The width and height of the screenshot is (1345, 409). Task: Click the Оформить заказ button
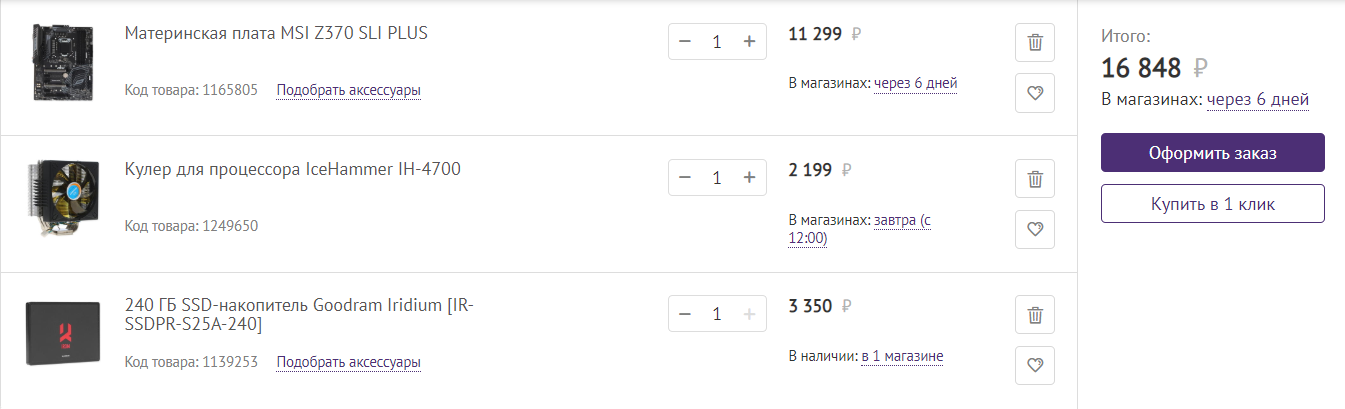[x=1212, y=153]
